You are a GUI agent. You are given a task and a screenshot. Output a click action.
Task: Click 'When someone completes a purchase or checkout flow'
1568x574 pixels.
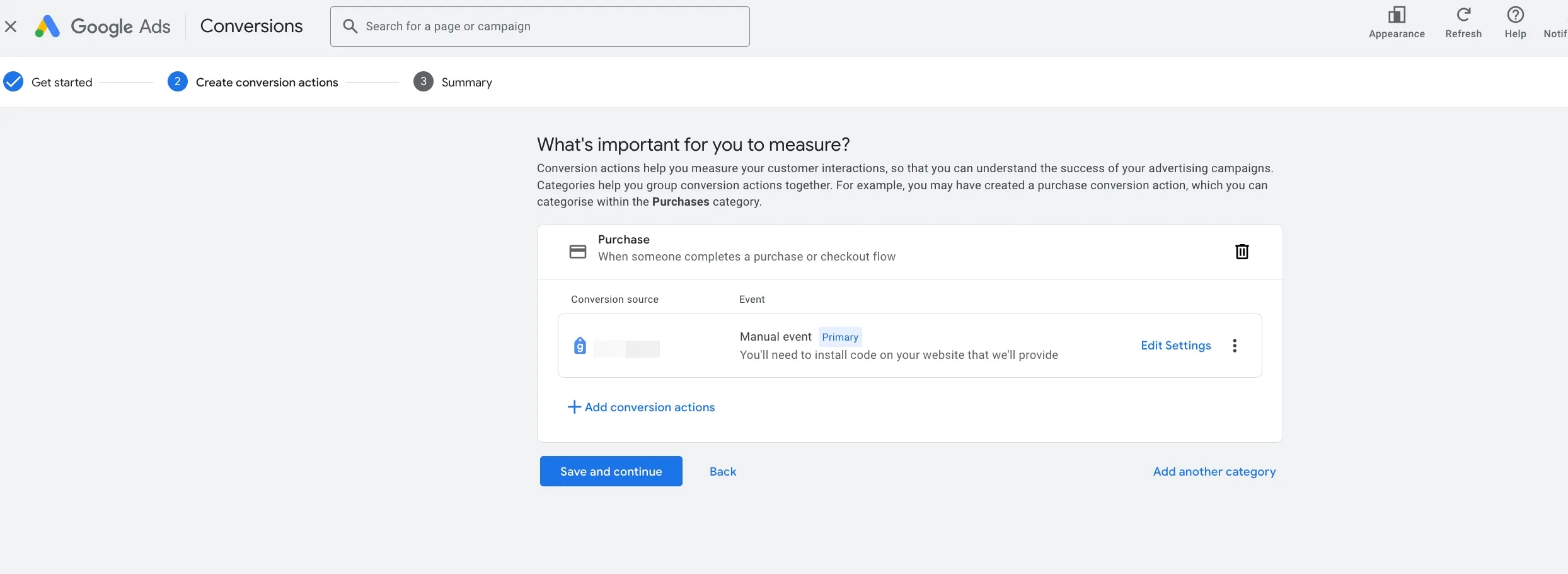coord(746,257)
